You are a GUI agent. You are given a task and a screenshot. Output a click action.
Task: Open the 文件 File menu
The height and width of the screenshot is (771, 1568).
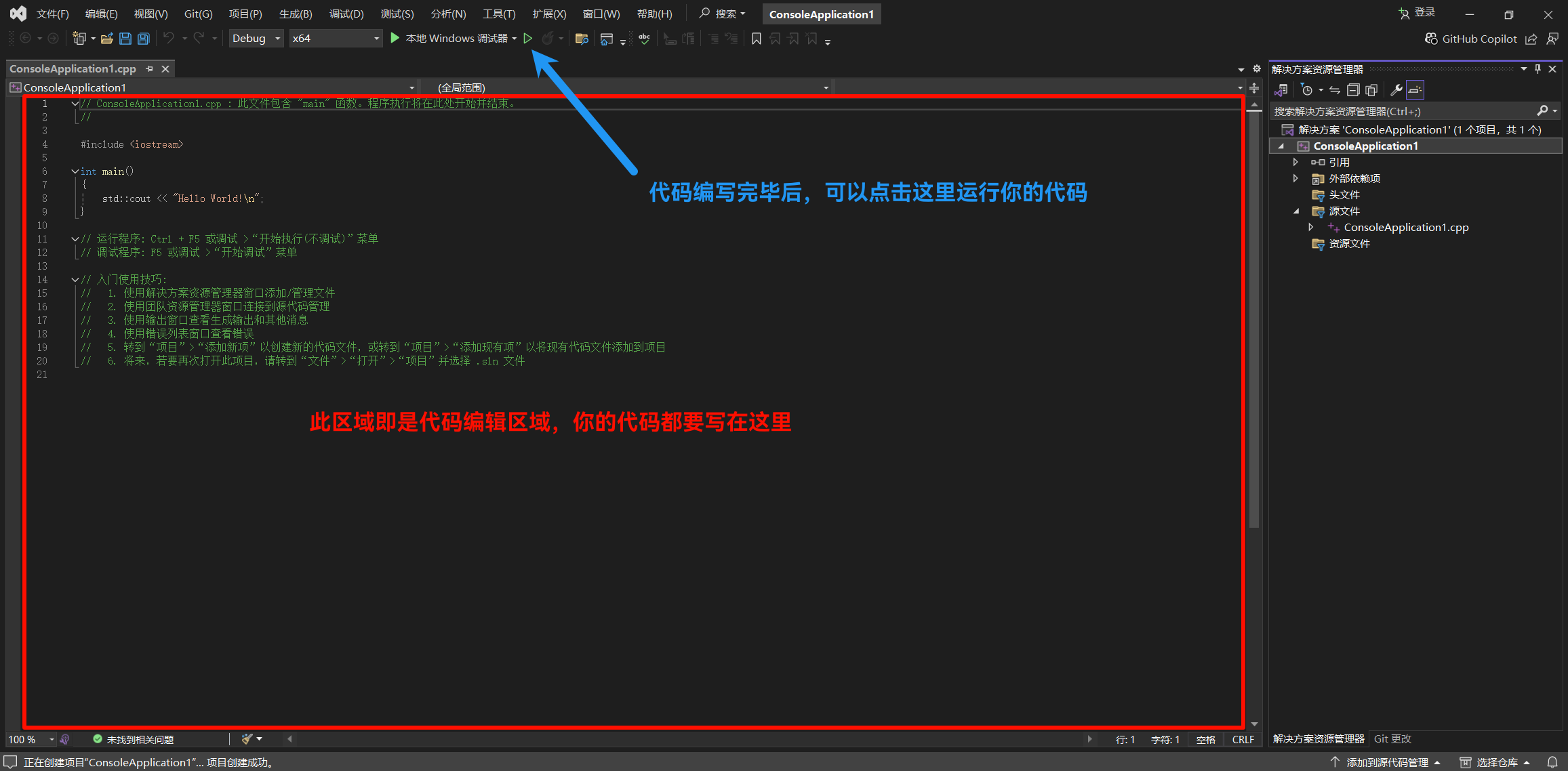(x=50, y=14)
